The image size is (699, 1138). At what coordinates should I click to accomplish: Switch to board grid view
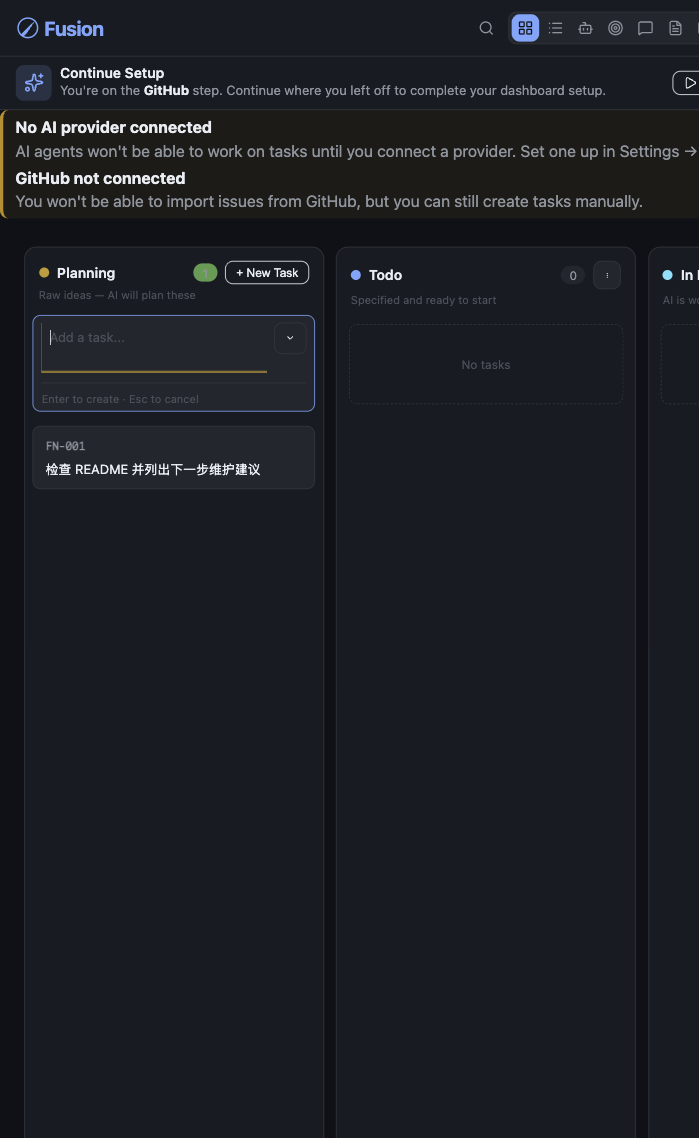tap(526, 28)
